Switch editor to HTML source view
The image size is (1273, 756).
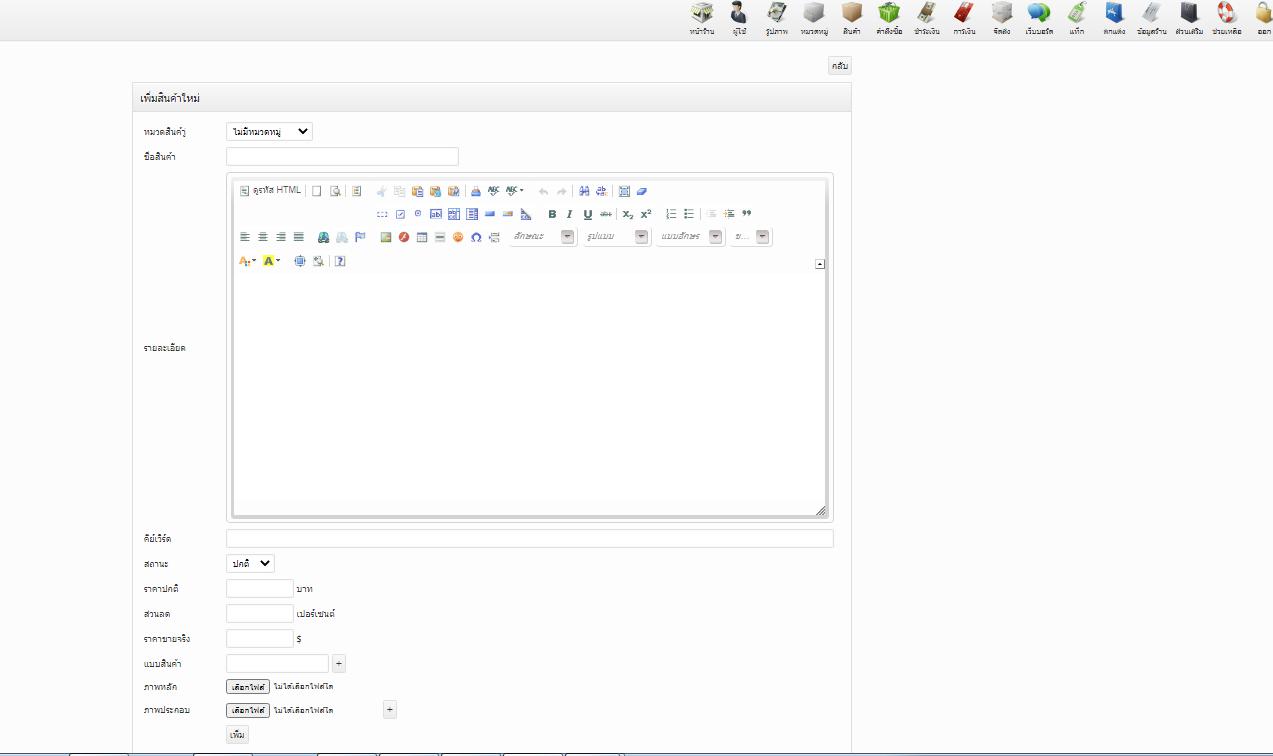[x=270, y=191]
